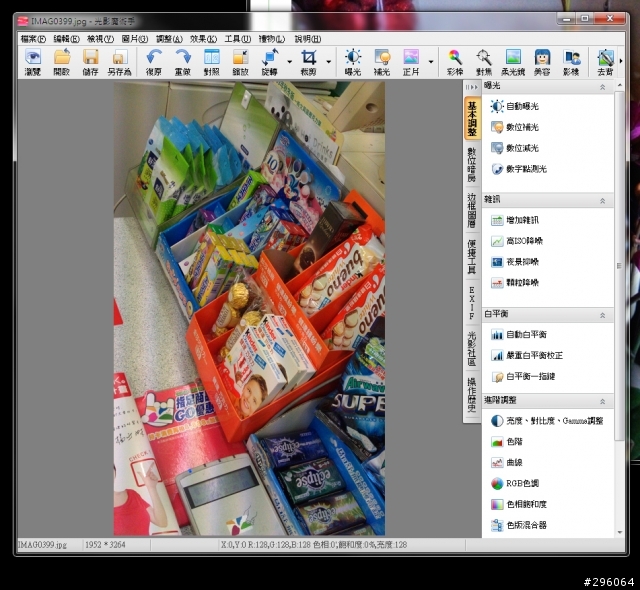This screenshot has width=640, height=590.
Task: Open the 彩棒 color wand tool
Action: [455, 62]
